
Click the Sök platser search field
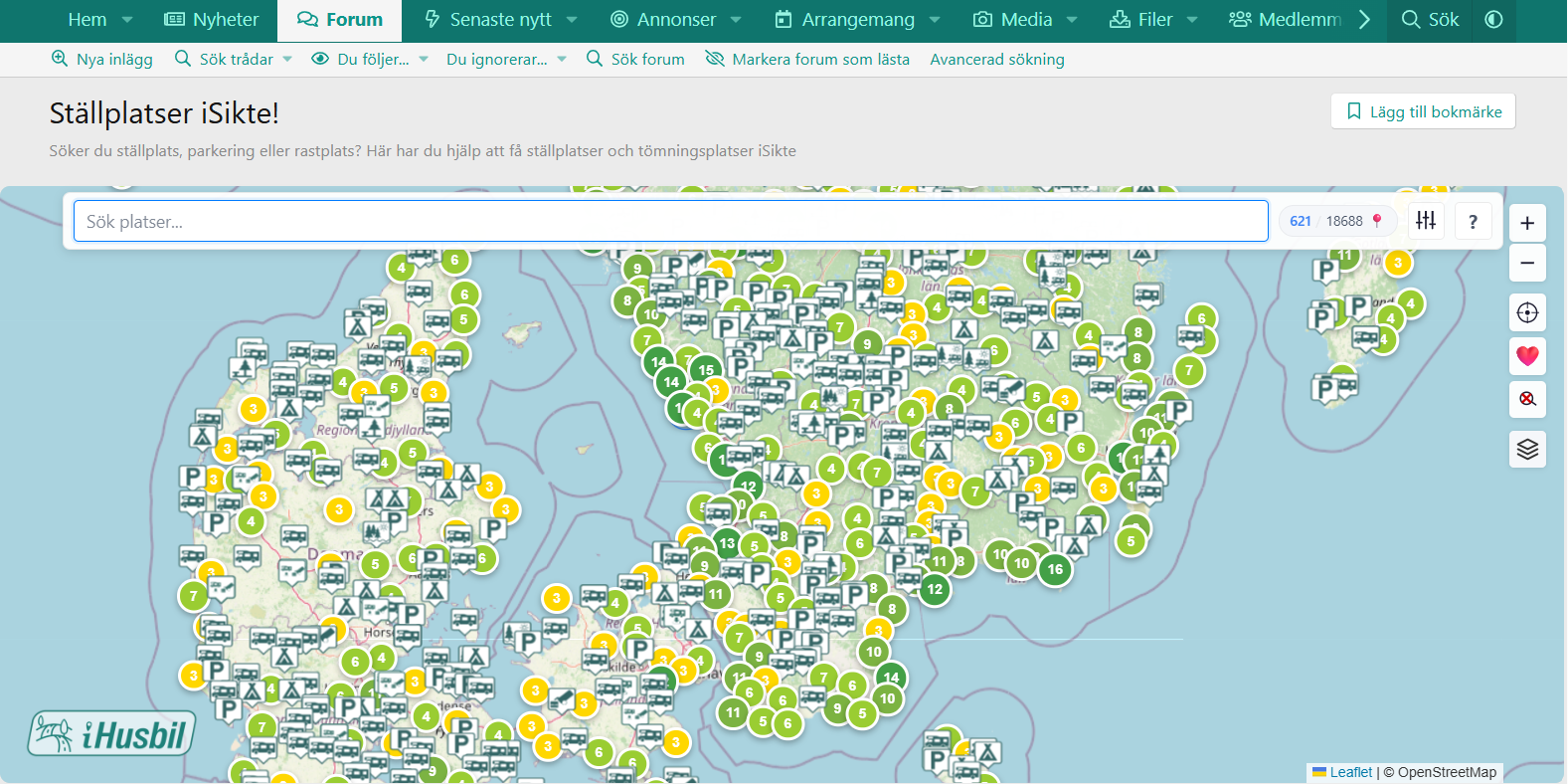pos(670,221)
